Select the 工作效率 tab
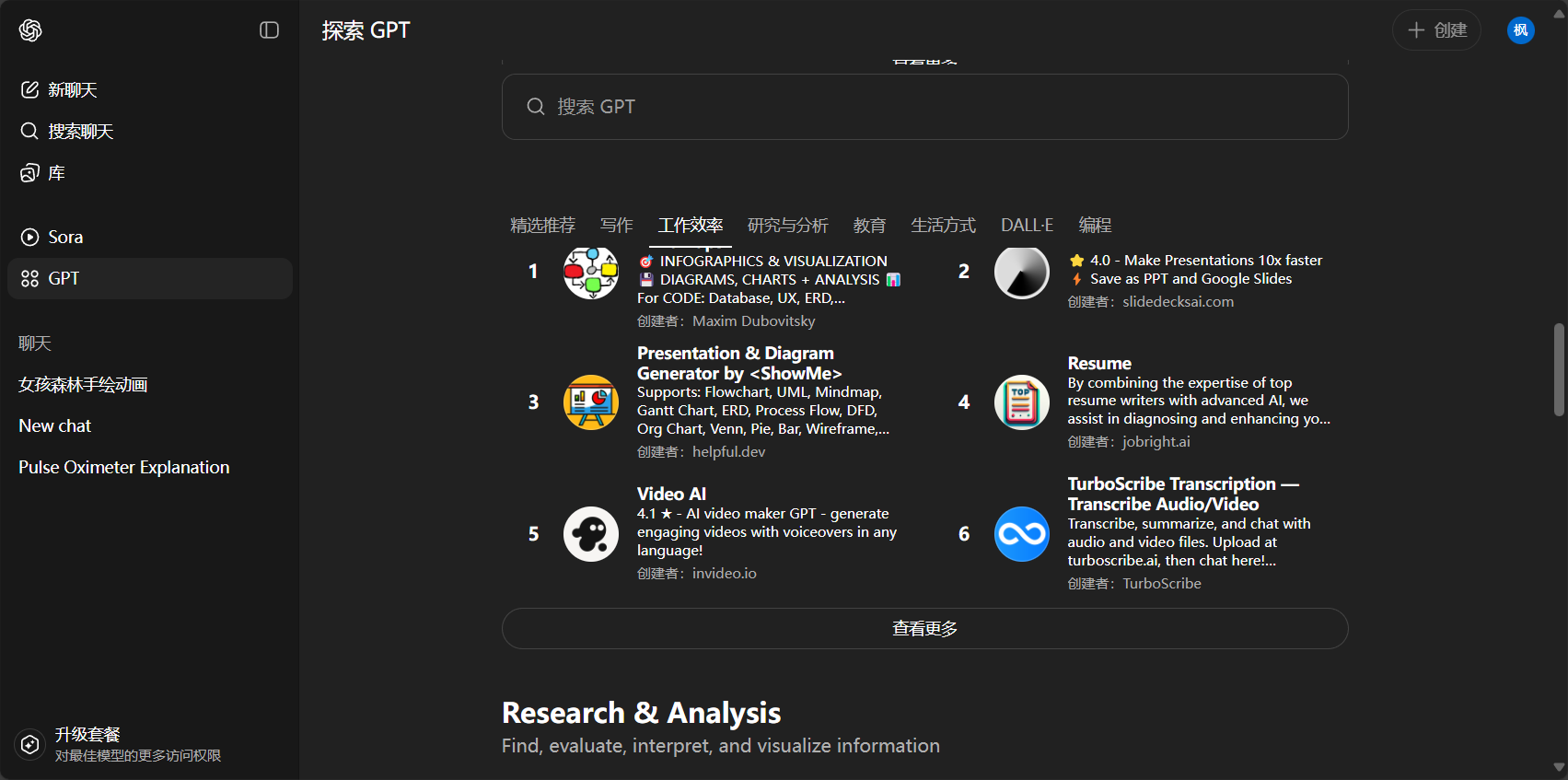1568x780 pixels. (x=691, y=226)
